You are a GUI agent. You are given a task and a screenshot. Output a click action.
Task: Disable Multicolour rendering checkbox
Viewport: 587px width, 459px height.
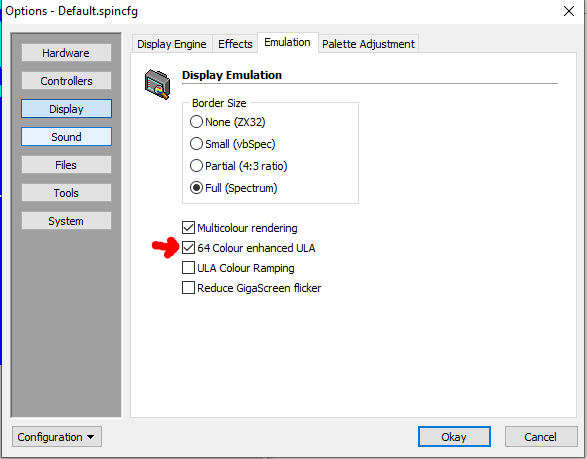pyautogui.click(x=188, y=228)
